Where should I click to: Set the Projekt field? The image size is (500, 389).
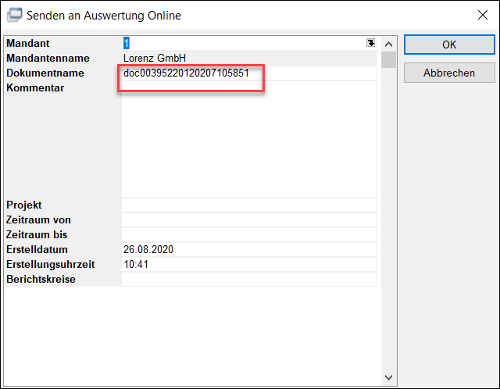(x=249, y=205)
